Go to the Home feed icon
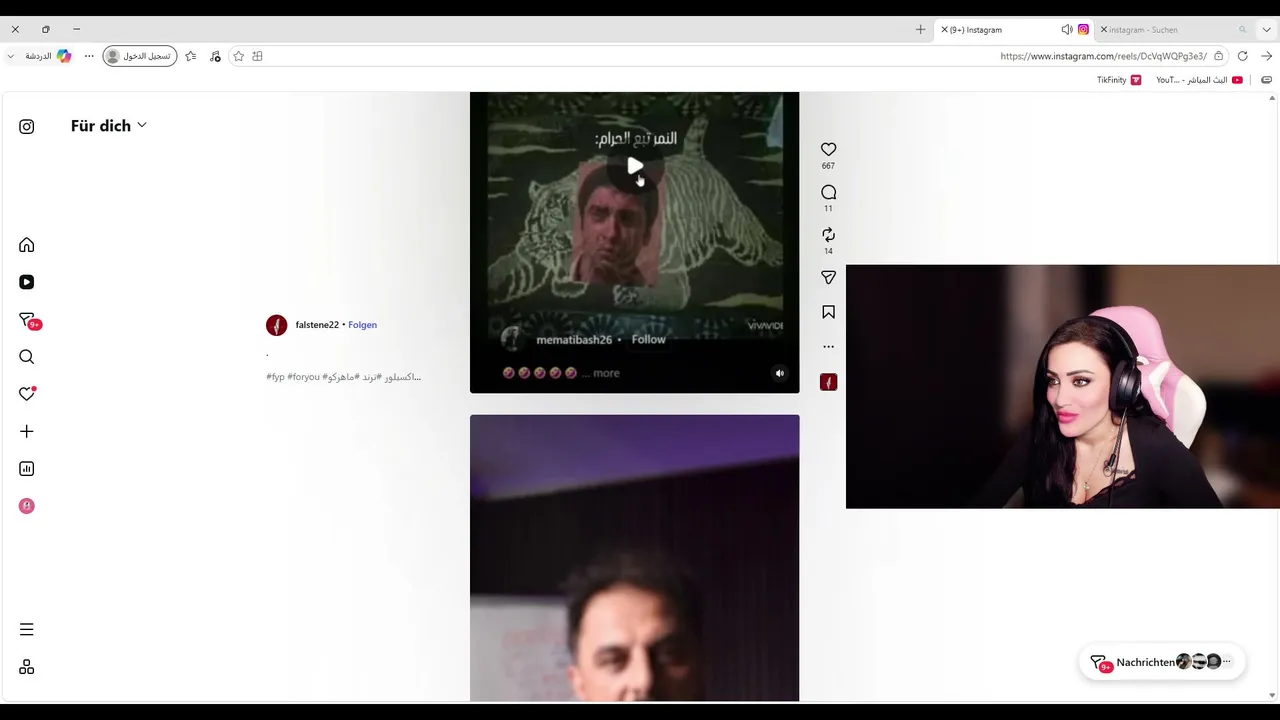This screenshot has height=720, width=1280. click(x=27, y=245)
